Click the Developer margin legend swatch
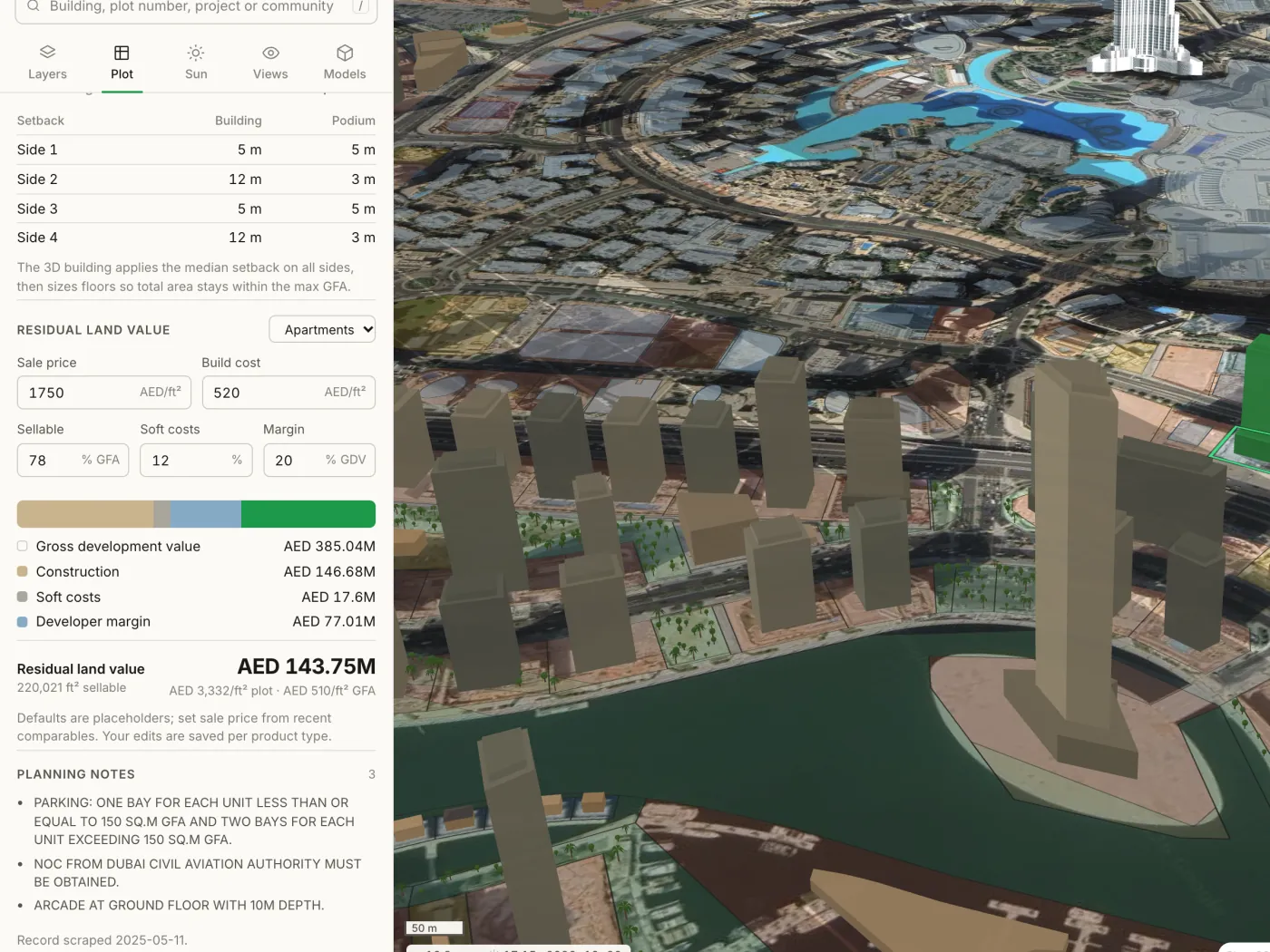 (23, 622)
